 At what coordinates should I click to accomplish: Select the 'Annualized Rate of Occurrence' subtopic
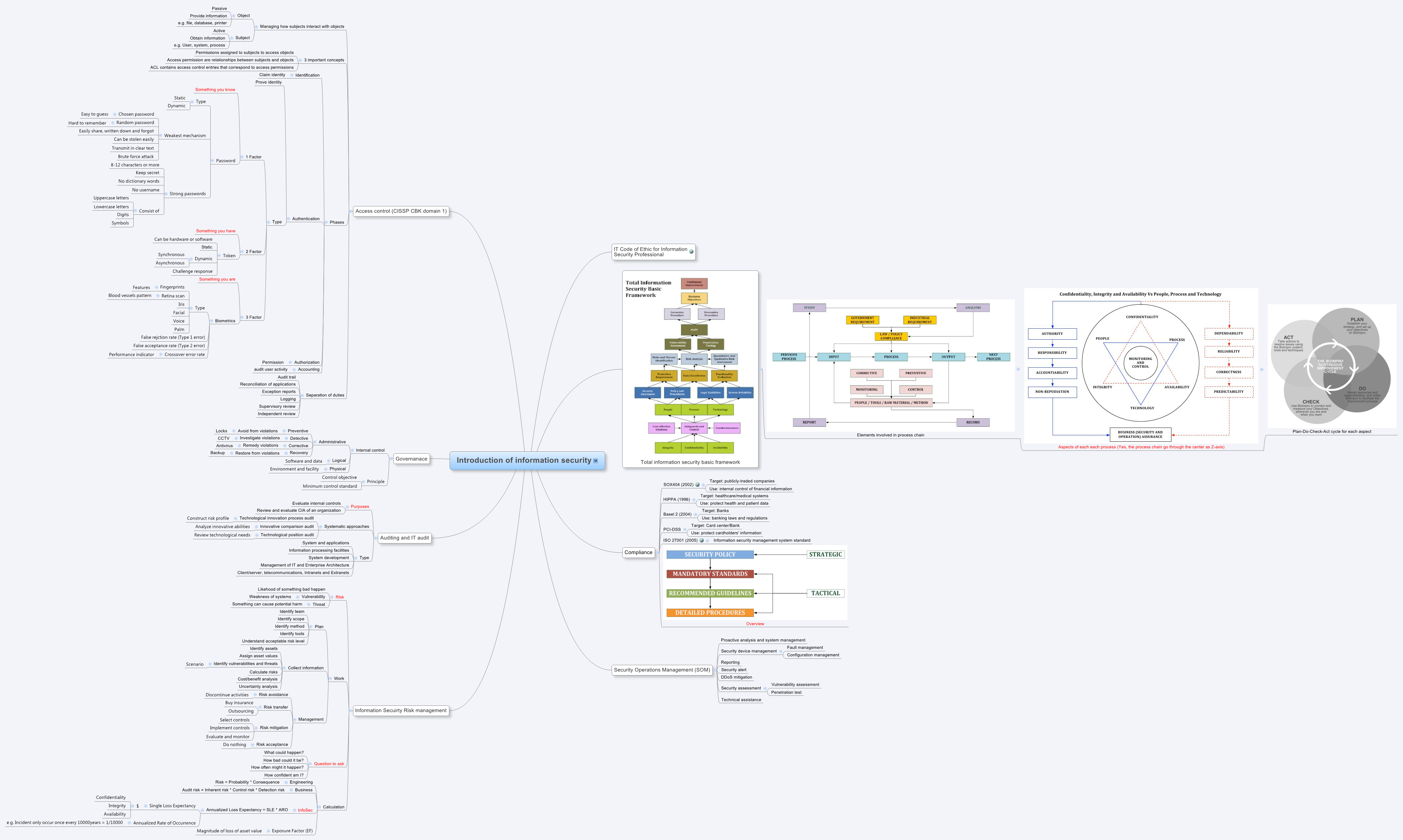tap(164, 824)
